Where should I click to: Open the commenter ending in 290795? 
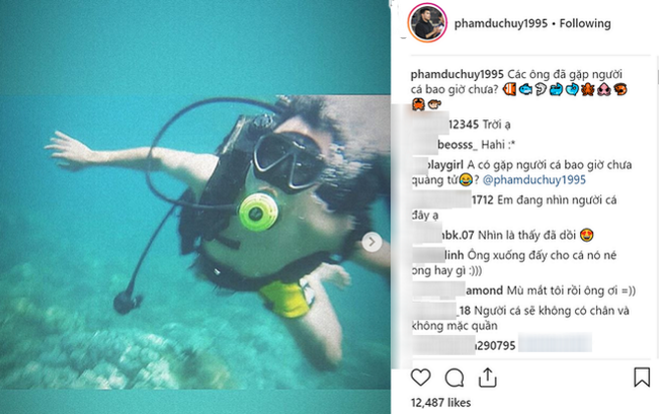click(x=463, y=345)
